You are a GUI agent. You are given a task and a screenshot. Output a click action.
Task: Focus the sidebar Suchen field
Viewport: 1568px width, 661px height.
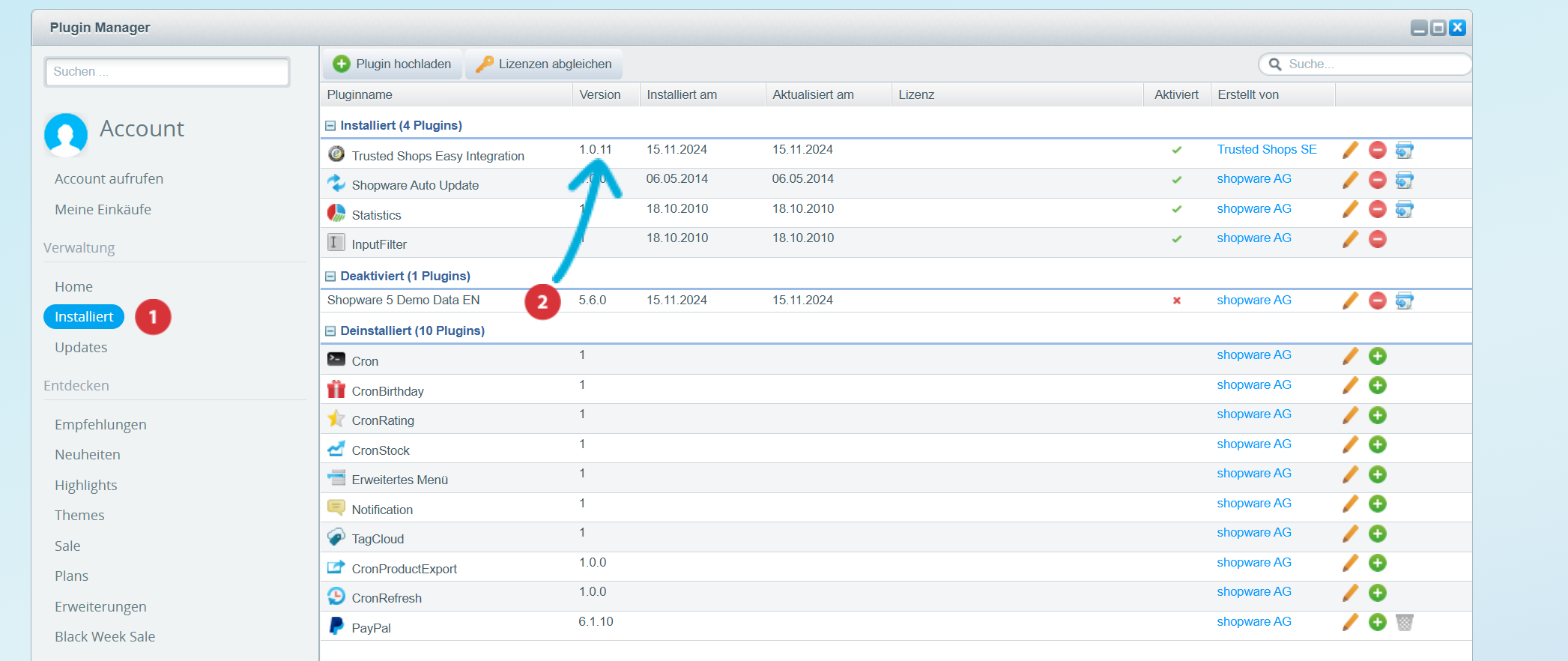pyautogui.click(x=167, y=72)
